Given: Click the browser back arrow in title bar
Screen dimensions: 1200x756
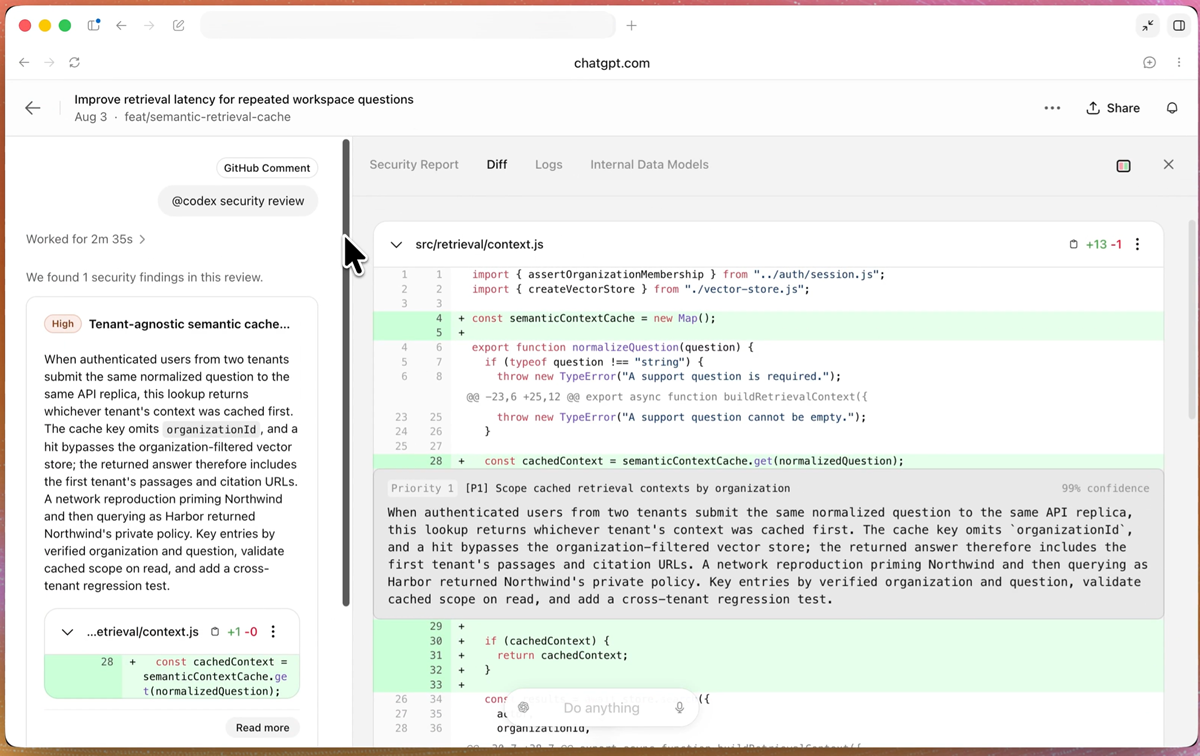Looking at the screenshot, I should (x=121, y=25).
